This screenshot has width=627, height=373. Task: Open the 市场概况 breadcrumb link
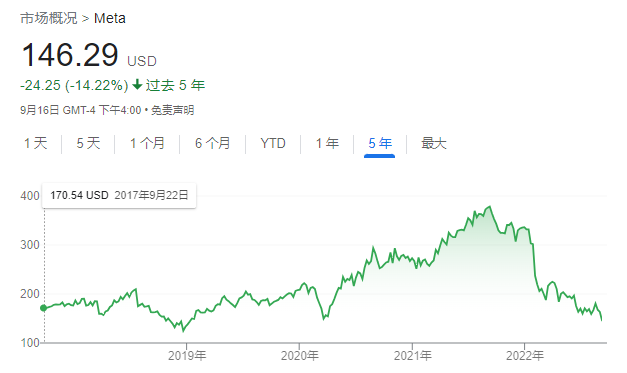tap(49, 18)
